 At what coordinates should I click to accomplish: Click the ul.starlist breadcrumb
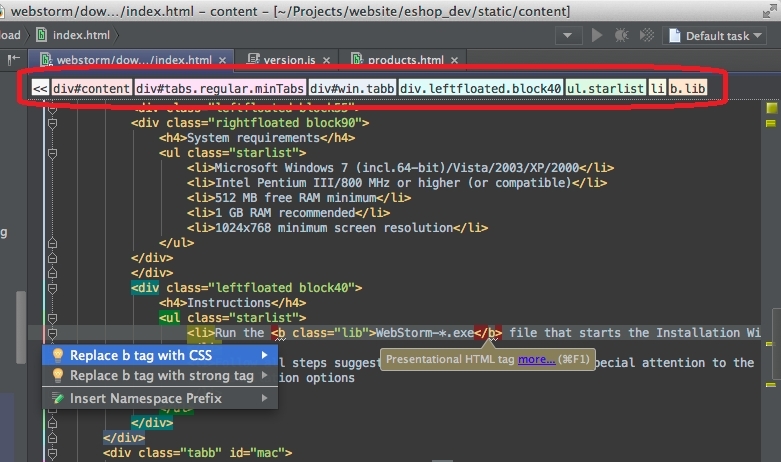pyautogui.click(x=605, y=88)
